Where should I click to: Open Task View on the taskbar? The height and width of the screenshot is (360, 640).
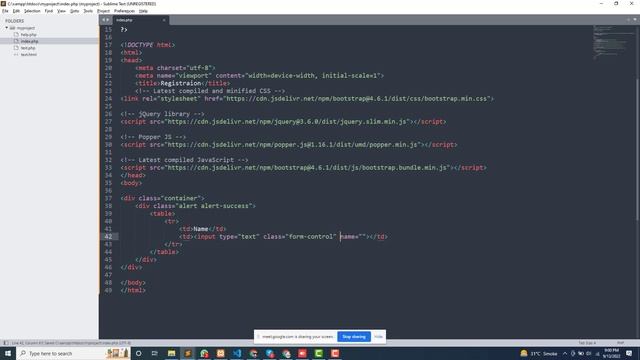tap(155, 353)
